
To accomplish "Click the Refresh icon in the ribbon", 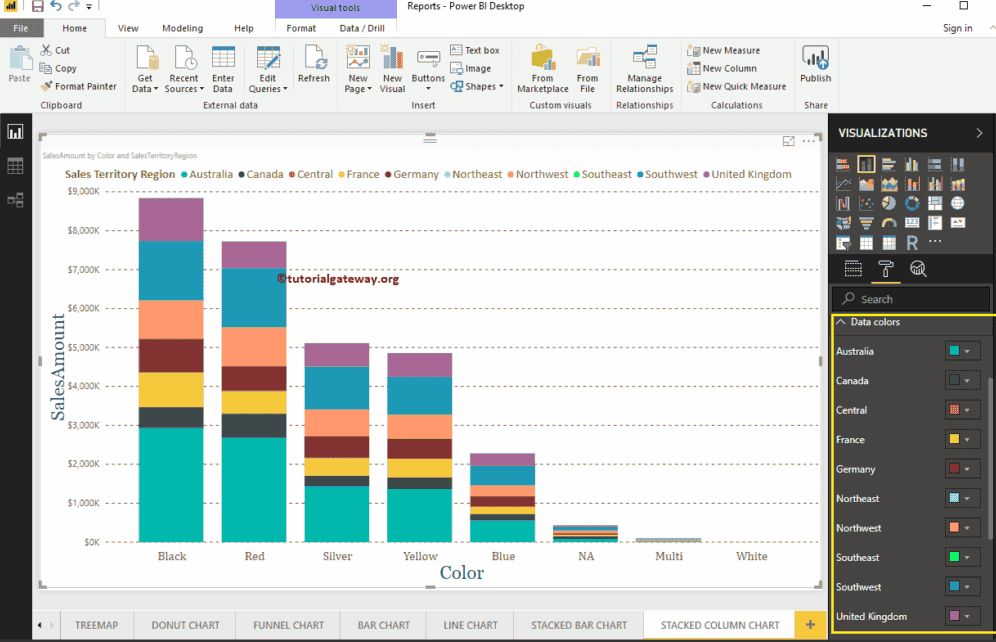I will pos(314,62).
